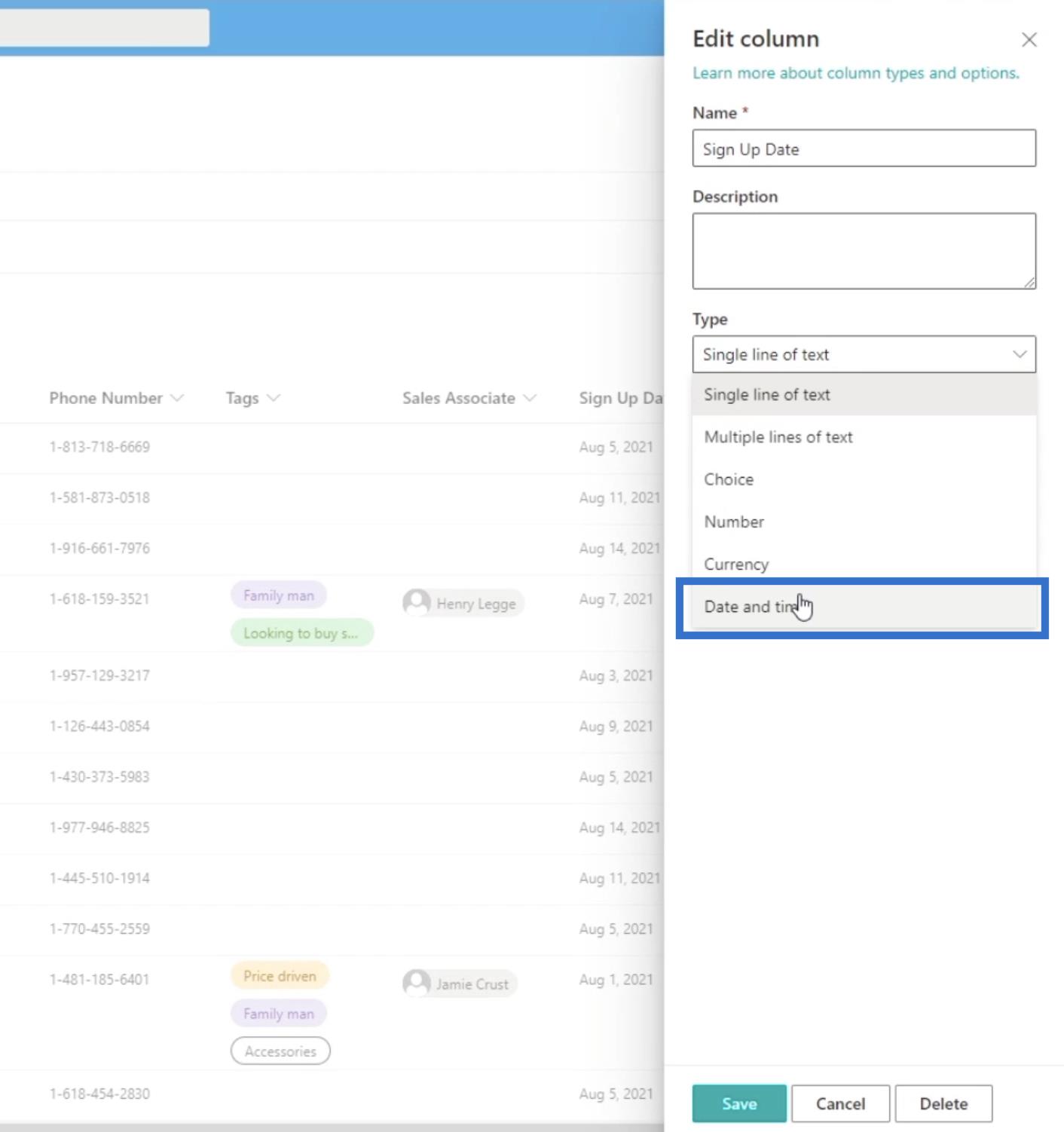Click the Sign Up Date column header
Image resolution: width=1064 pixels, height=1132 pixels.
pyautogui.click(x=620, y=398)
